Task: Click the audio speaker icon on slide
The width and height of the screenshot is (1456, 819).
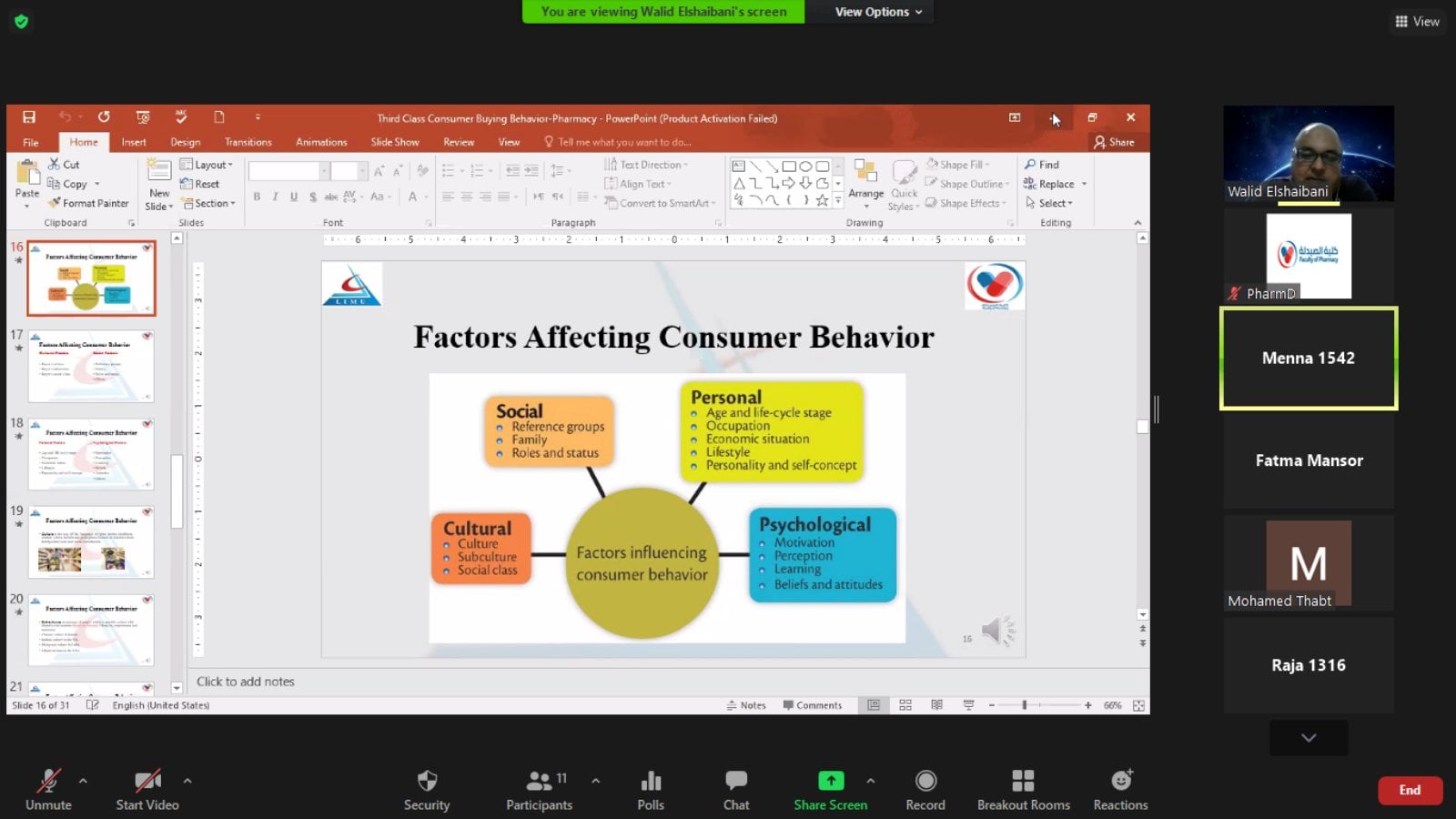Action: 995,630
